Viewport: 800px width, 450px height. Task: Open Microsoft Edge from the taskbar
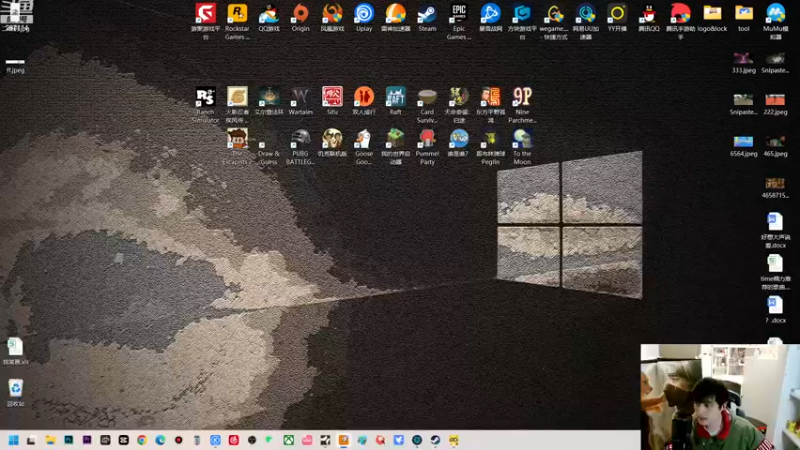point(160,440)
